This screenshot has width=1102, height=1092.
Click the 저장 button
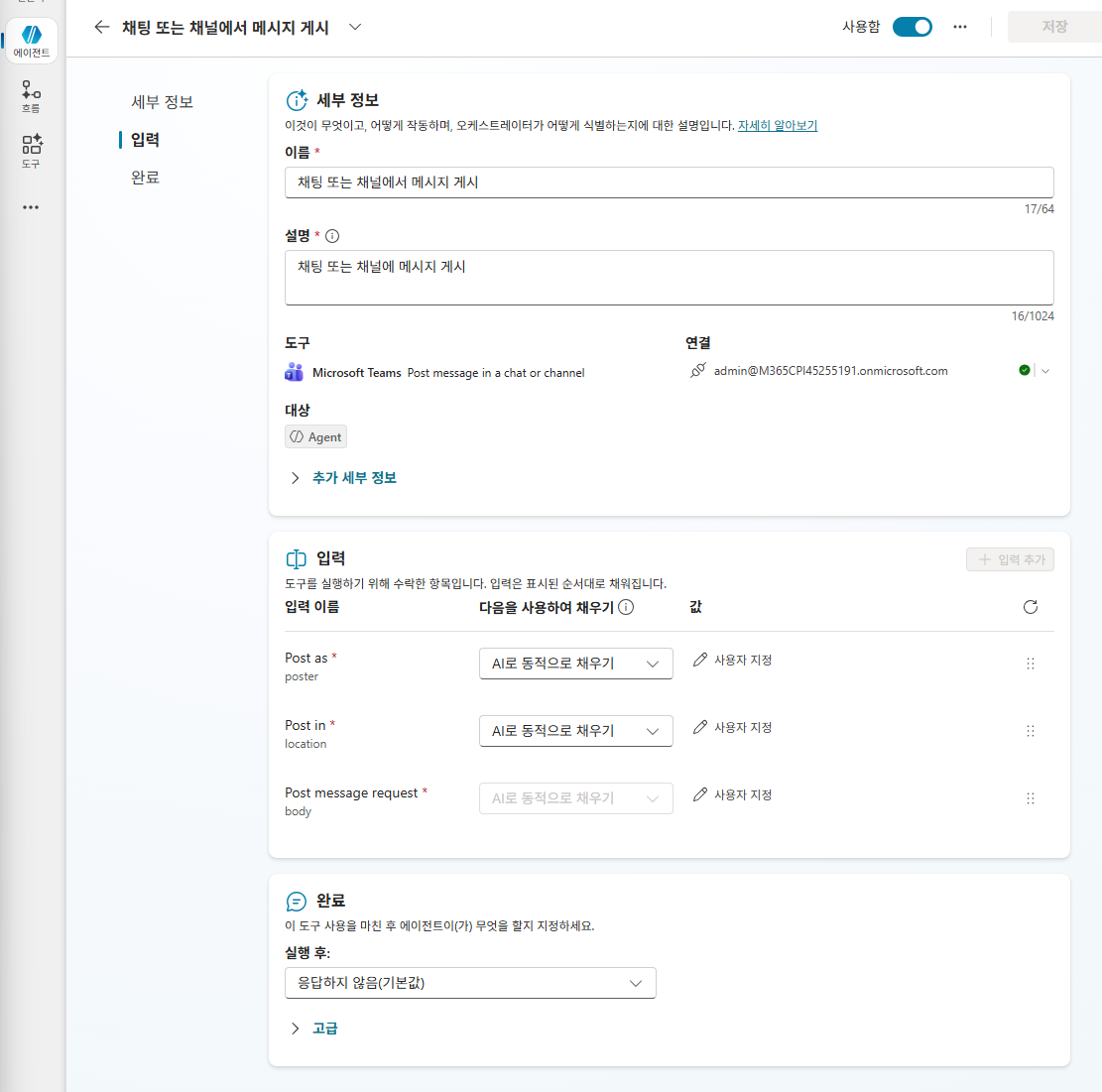coord(1054,27)
